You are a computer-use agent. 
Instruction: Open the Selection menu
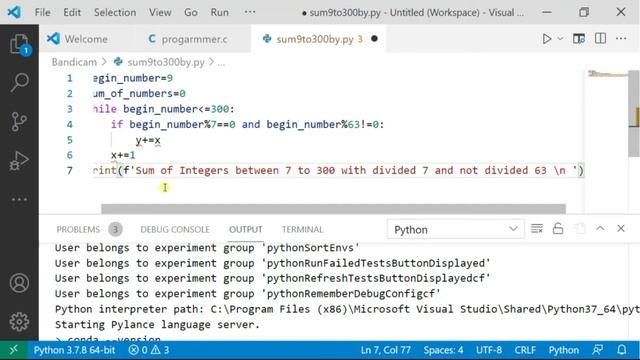pyautogui.click(x=115, y=12)
